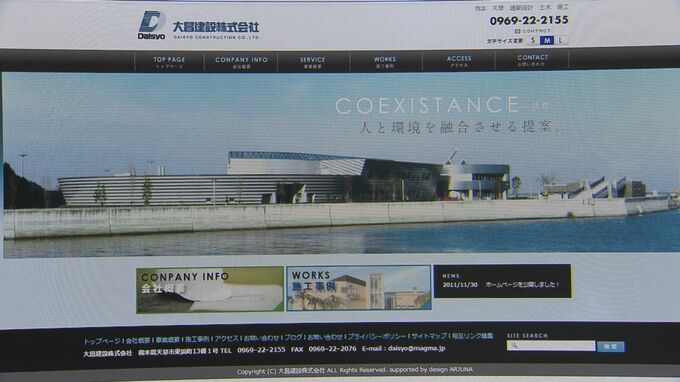Set font size to L
This screenshot has height=382, width=680.
point(561,40)
